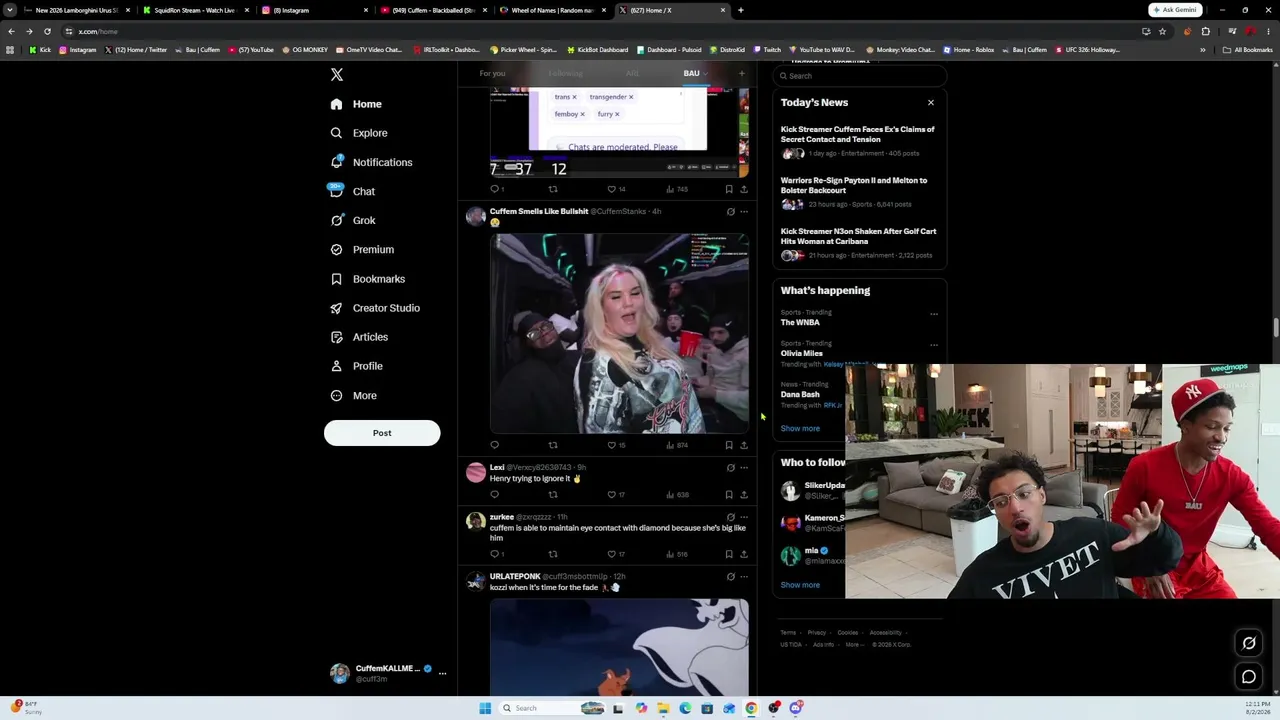Viewport: 1280px width, 720px height.
Task: Open Explore from the sidebar
Action: [x=359, y=133]
